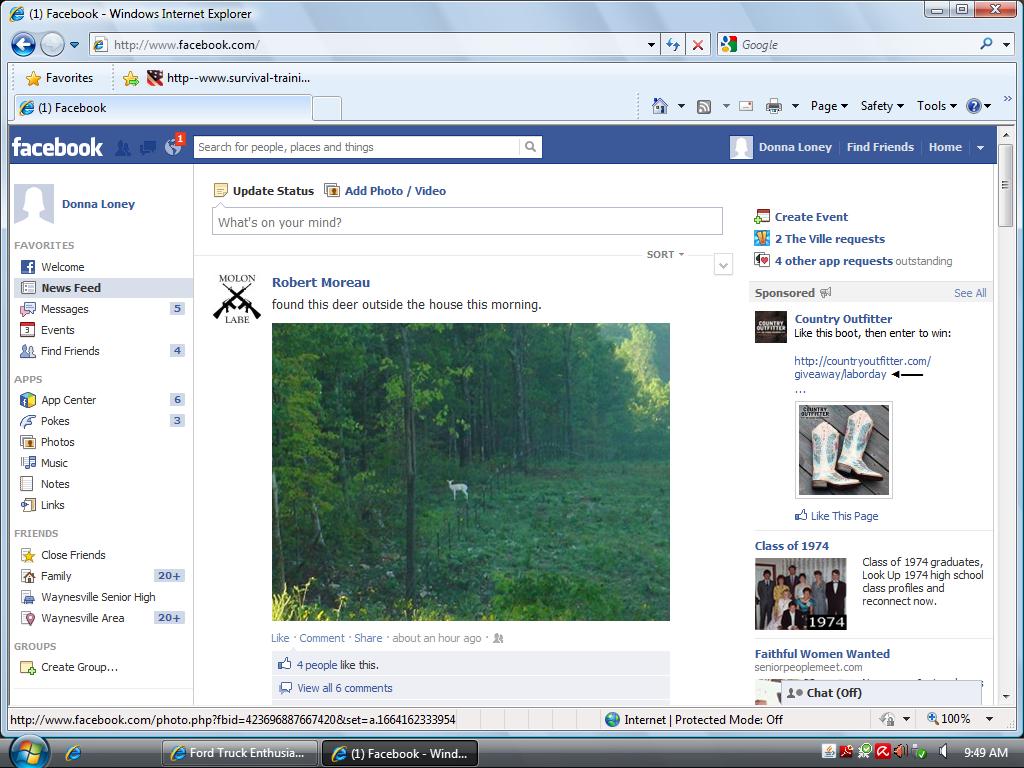This screenshot has width=1024, height=768.
Task: Switch to Ford Truck Enthusiasts taskbar window
Action: [240, 753]
